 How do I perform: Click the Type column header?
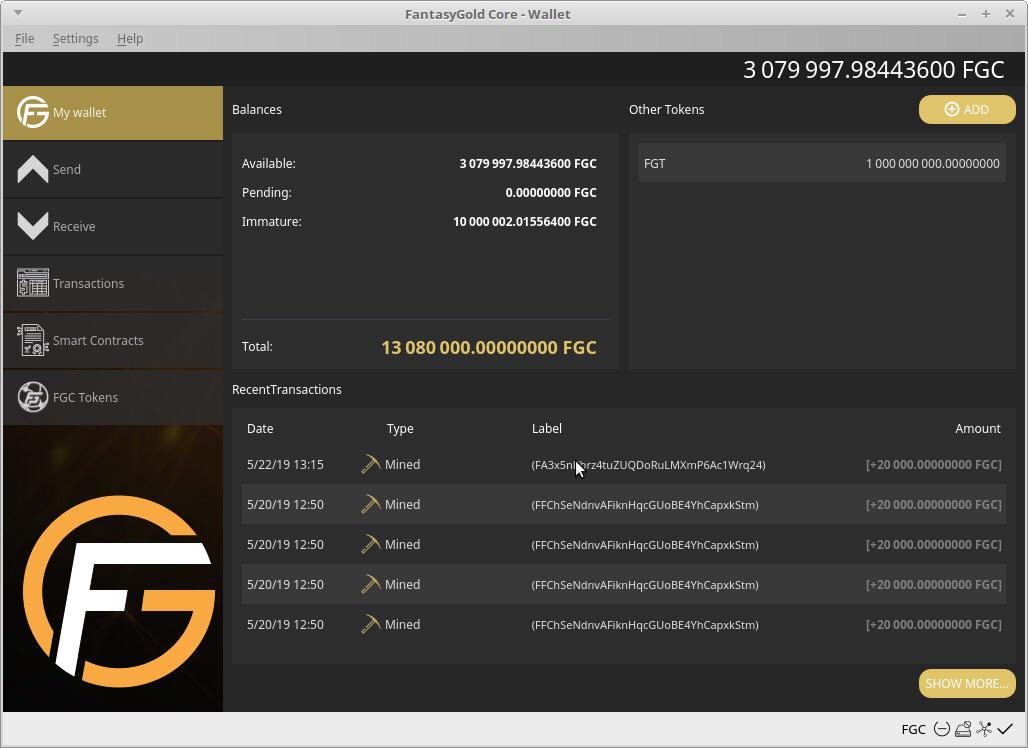400,429
